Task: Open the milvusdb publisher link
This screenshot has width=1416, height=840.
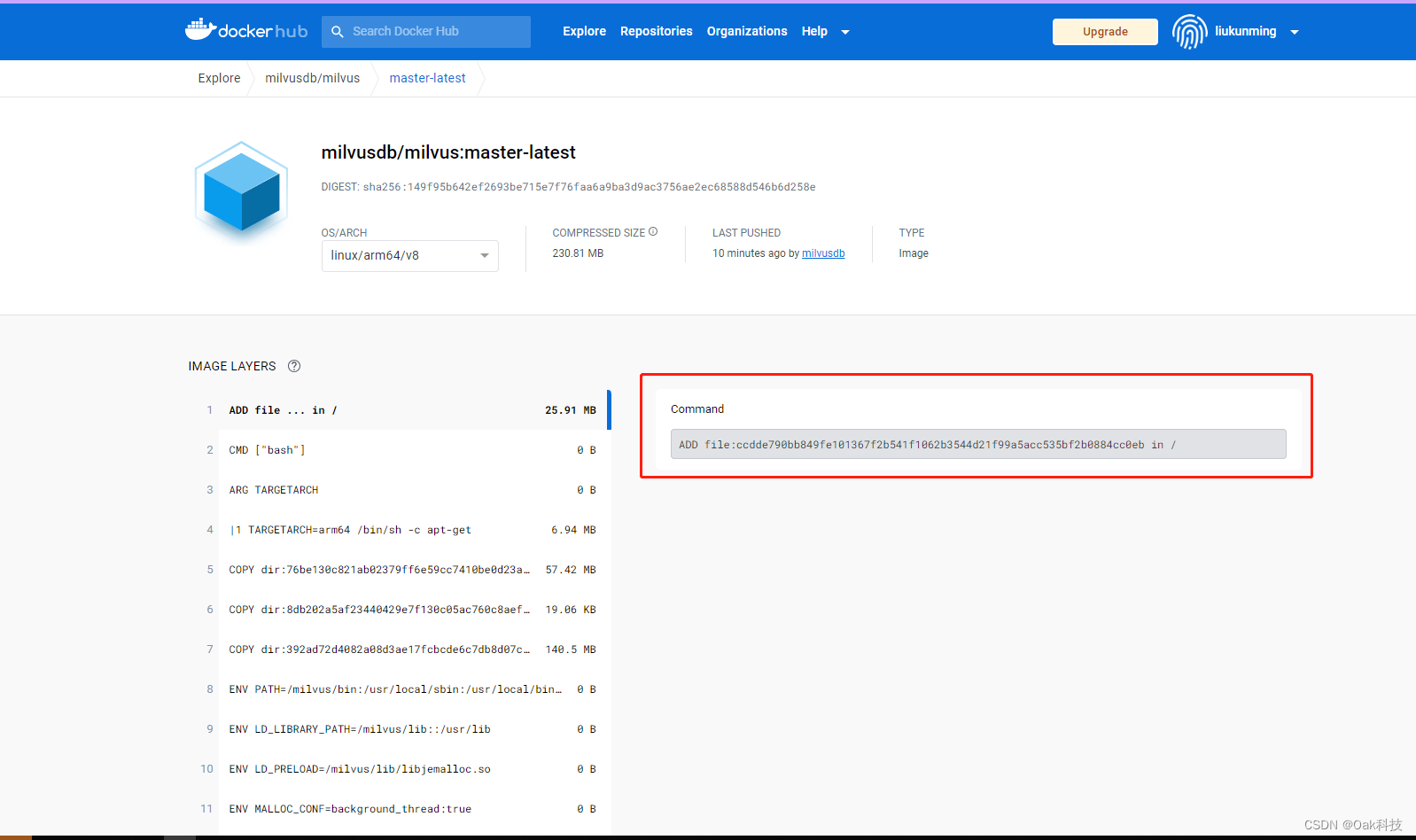Action: click(x=823, y=253)
